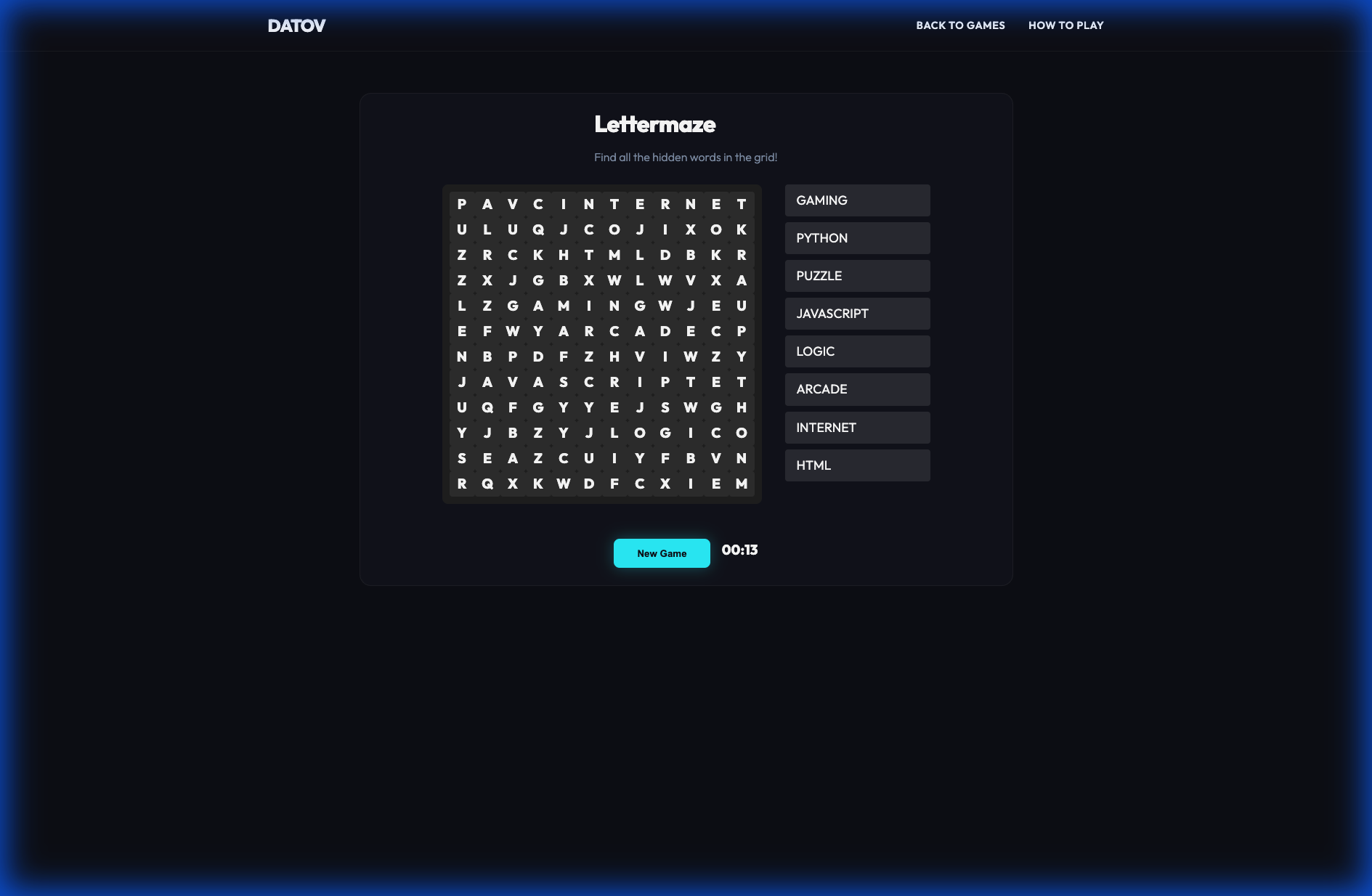Open the How To Play page
Screen dimensions: 1372x896
pyautogui.click(x=1065, y=25)
